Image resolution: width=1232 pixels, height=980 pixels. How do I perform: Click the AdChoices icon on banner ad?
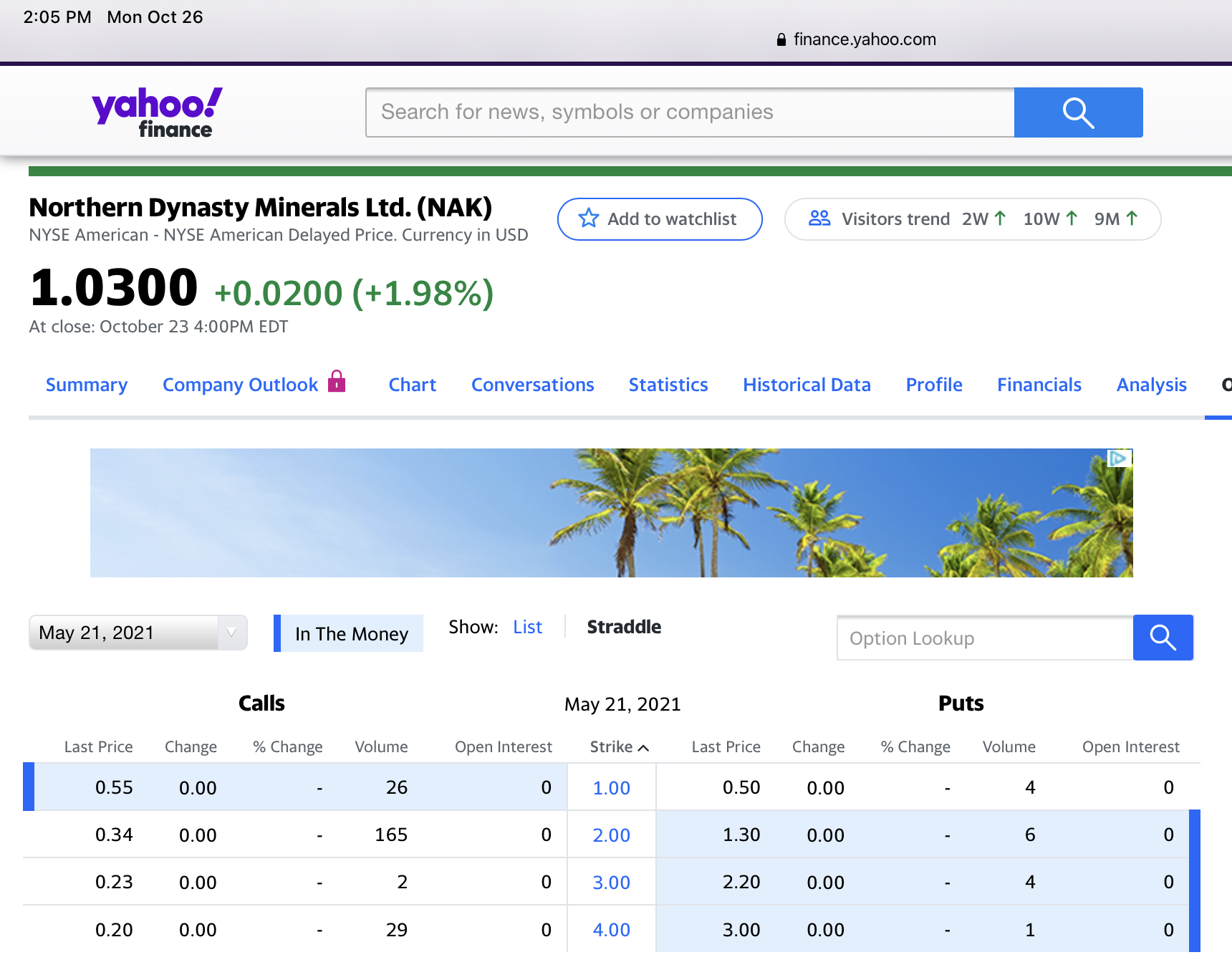(1118, 458)
